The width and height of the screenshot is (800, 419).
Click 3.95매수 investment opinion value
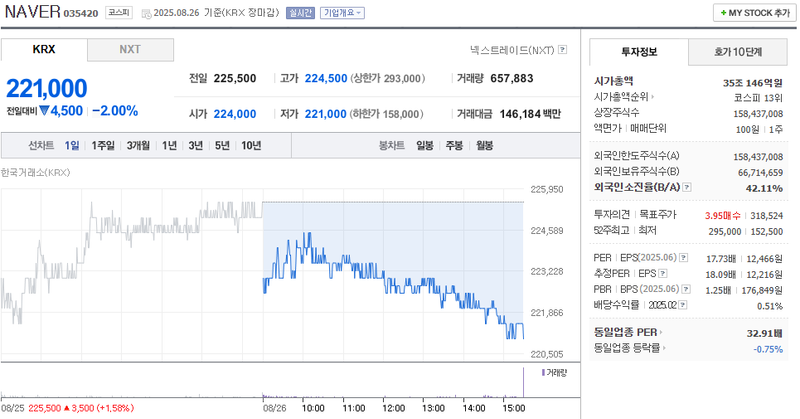click(722, 216)
